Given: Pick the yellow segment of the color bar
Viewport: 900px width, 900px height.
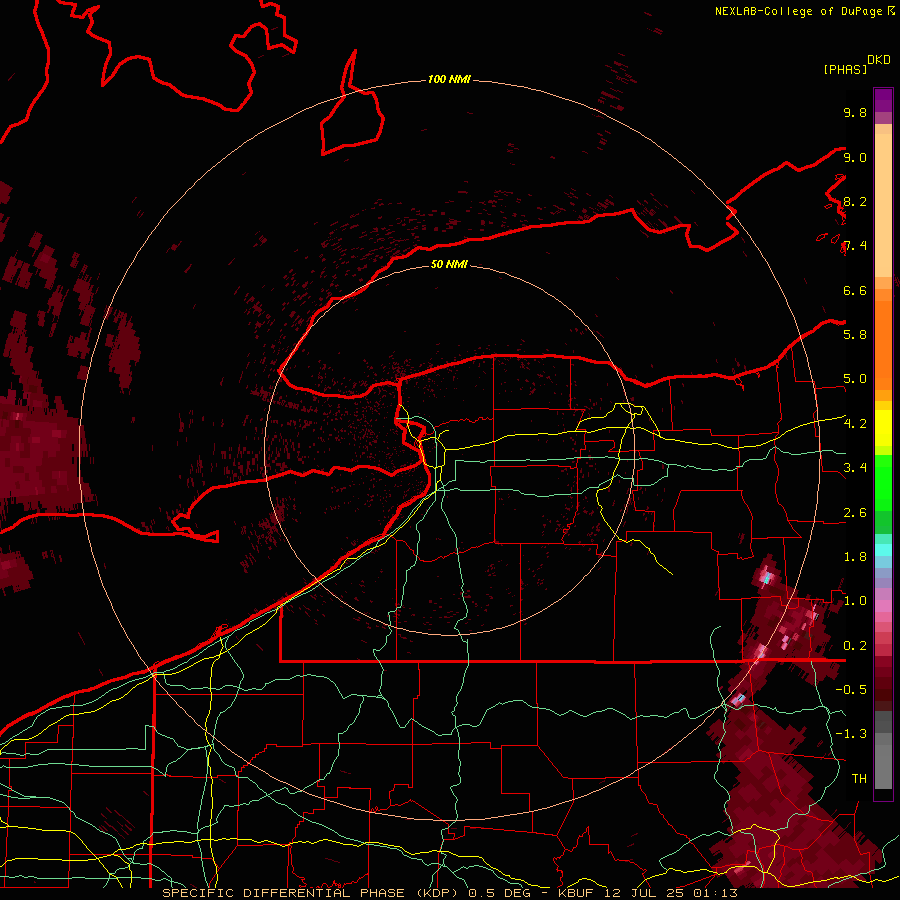Looking at the screenshot, I should coord(883,428).
